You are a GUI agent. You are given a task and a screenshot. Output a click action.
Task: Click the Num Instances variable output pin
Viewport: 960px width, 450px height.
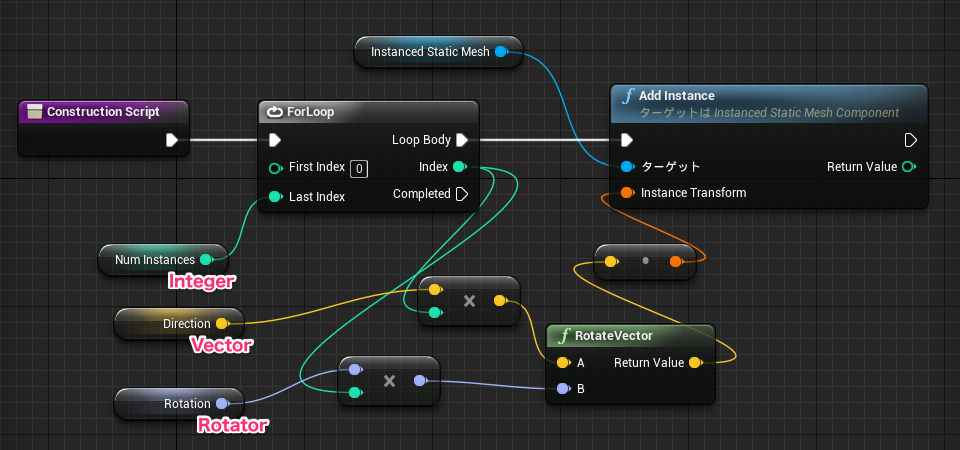pyautogui.click(x=206, y=260)
